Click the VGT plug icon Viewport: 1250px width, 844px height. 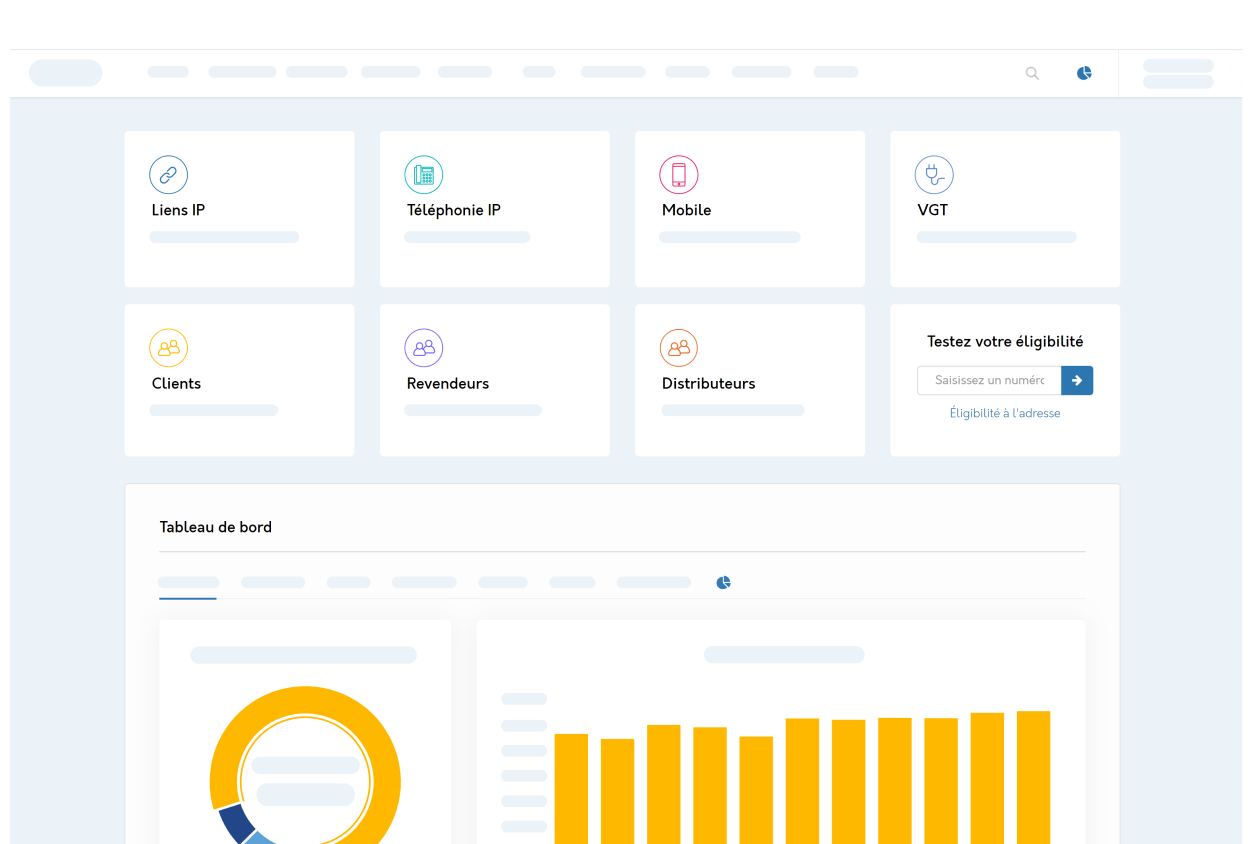tap(934, 175)
